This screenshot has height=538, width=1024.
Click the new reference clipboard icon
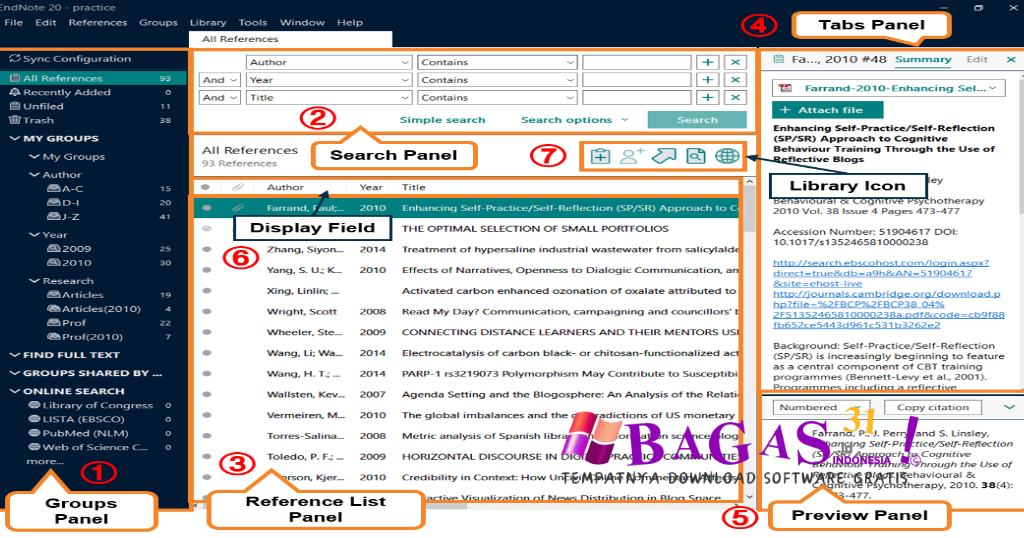pos(600,156)
